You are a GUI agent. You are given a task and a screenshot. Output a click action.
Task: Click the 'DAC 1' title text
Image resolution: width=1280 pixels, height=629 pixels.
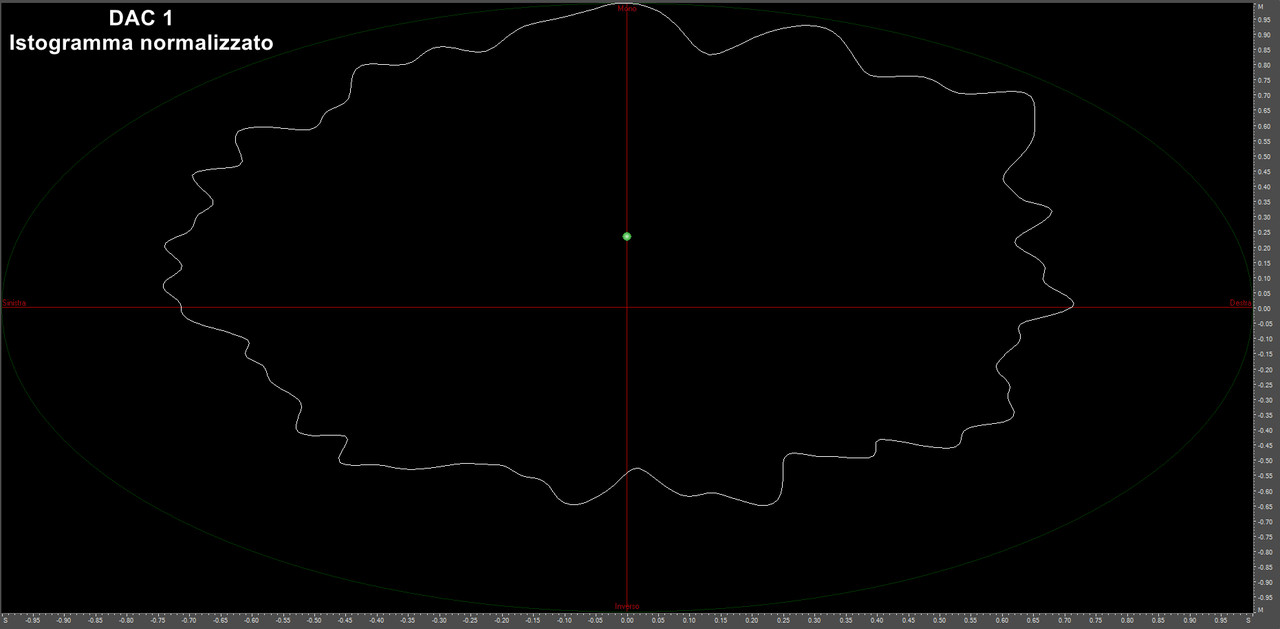point(140,19)
